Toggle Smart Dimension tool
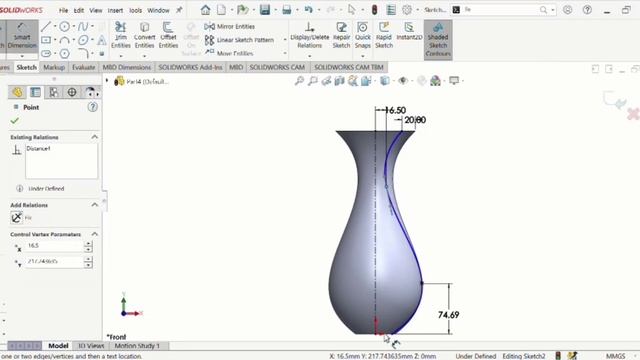The height and width of the screenshot is (360, 640). click(22, 36)
